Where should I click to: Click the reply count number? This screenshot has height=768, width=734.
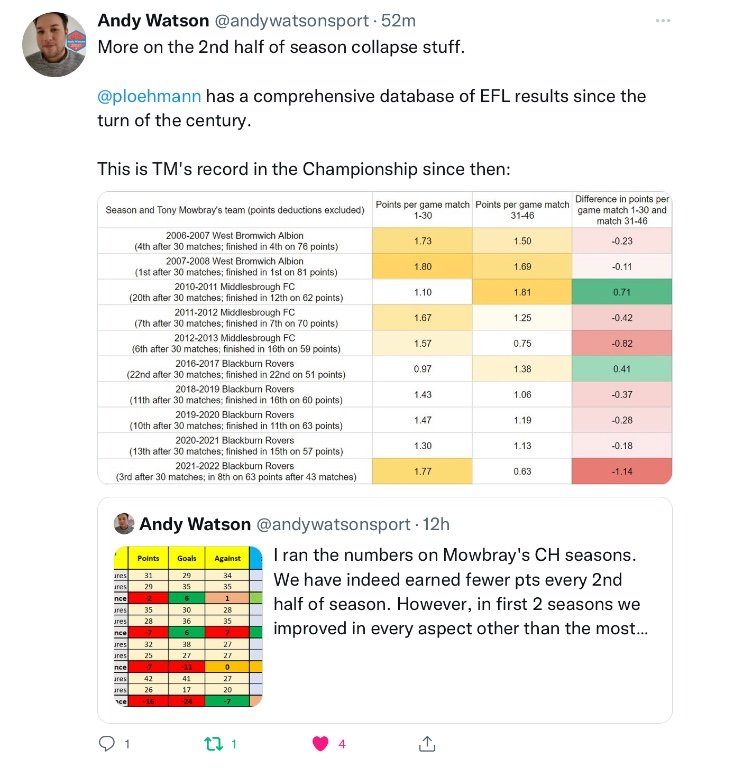click(127, 744)
